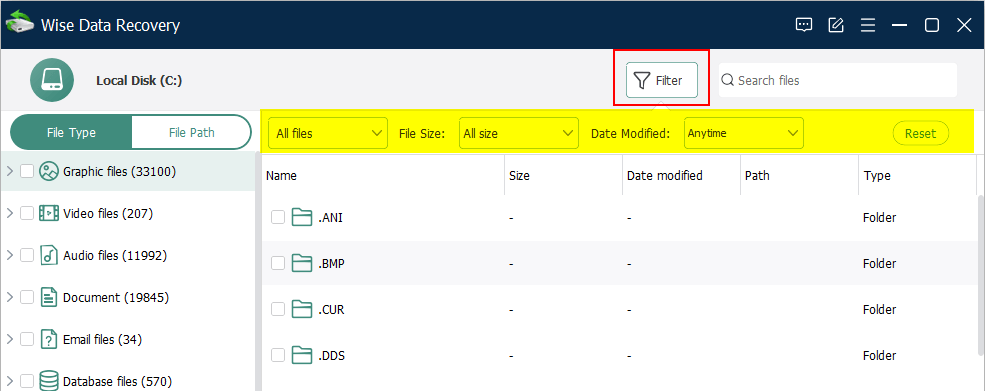Click the Local Disk (C:) drive icon

click(52, 80)
